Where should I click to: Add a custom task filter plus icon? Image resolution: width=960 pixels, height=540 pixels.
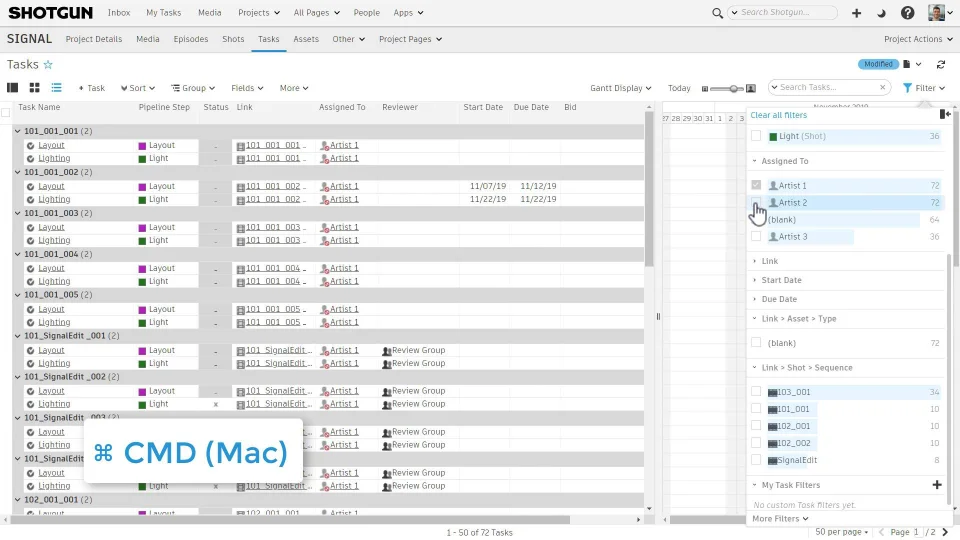point(937,485)
